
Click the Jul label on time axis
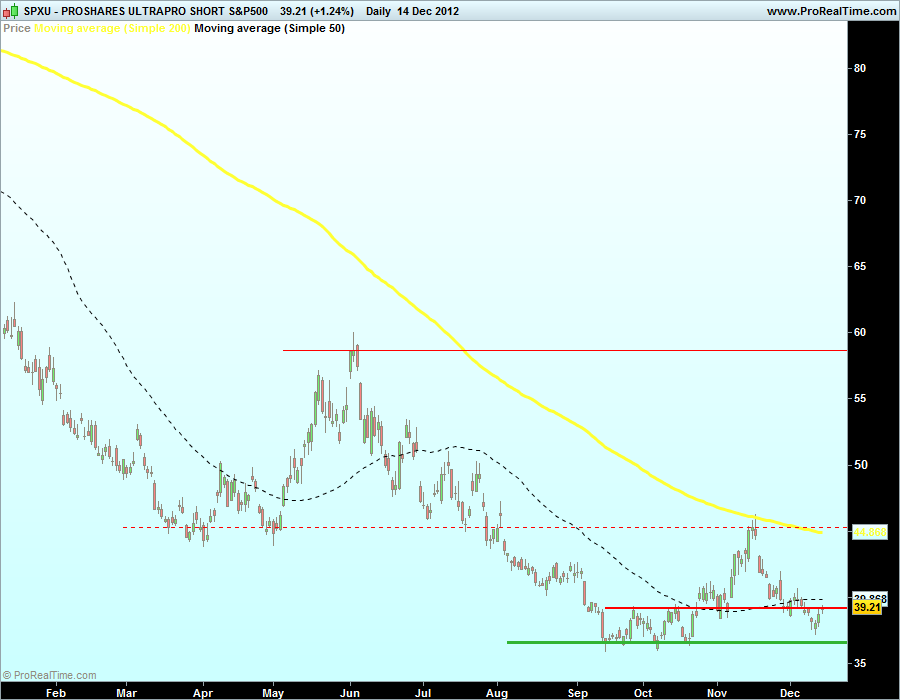click(423, 693)
